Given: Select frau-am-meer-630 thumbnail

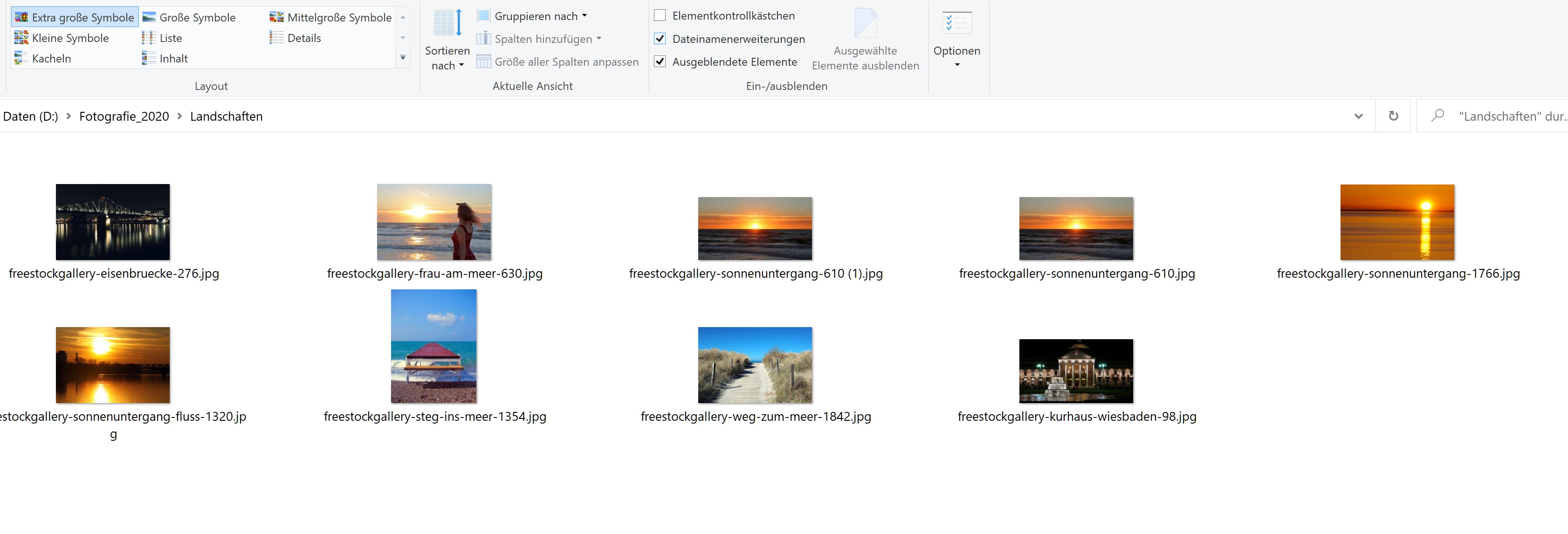Looking at the screenshot, I should [434, 222].
